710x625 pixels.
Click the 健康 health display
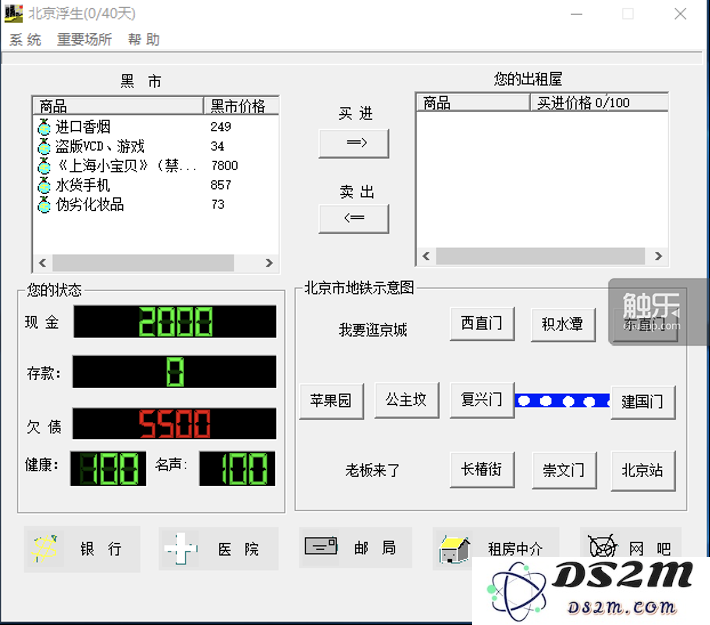(x=108, y=468)
